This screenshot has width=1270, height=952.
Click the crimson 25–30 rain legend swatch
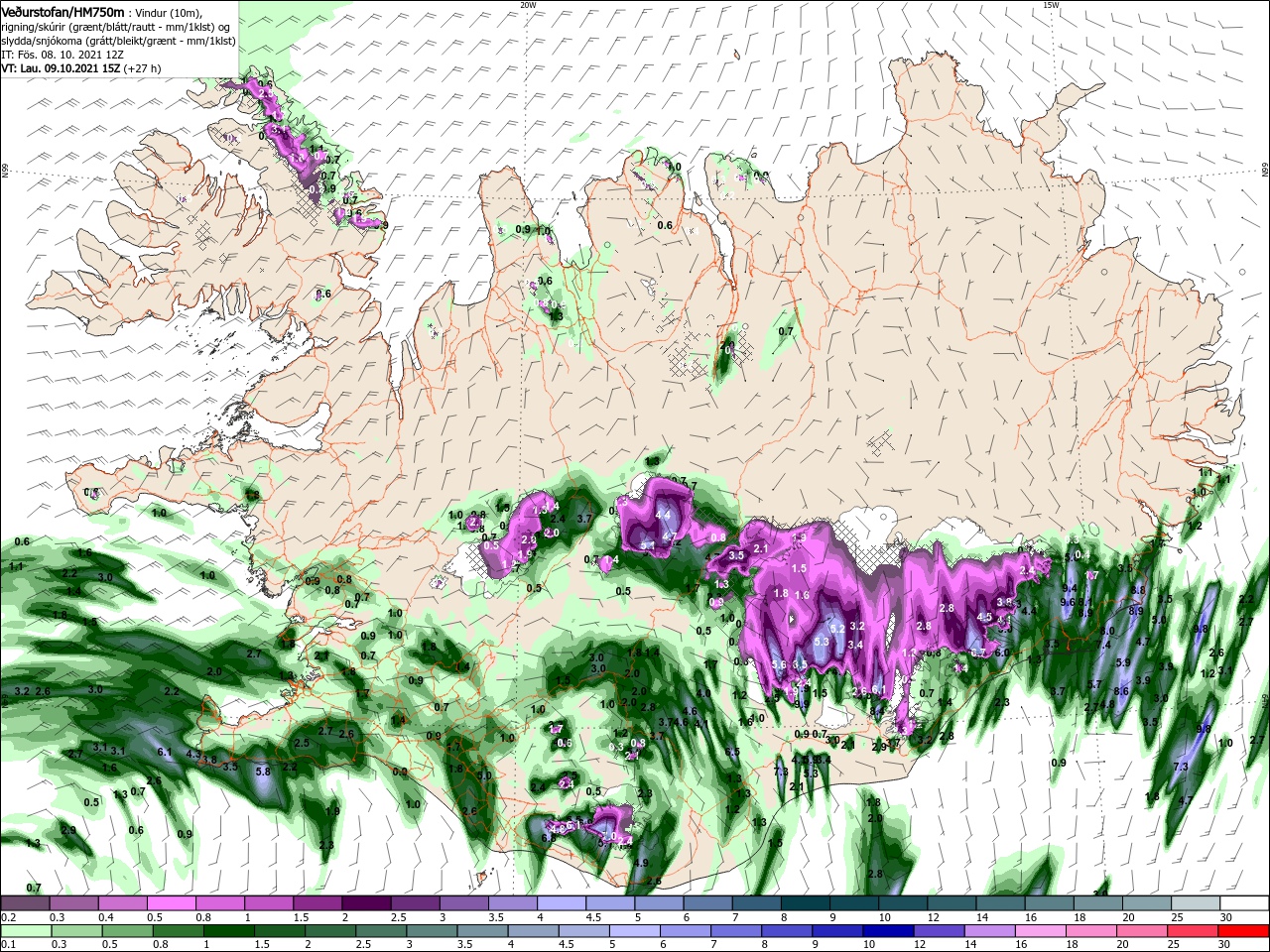1193,931
